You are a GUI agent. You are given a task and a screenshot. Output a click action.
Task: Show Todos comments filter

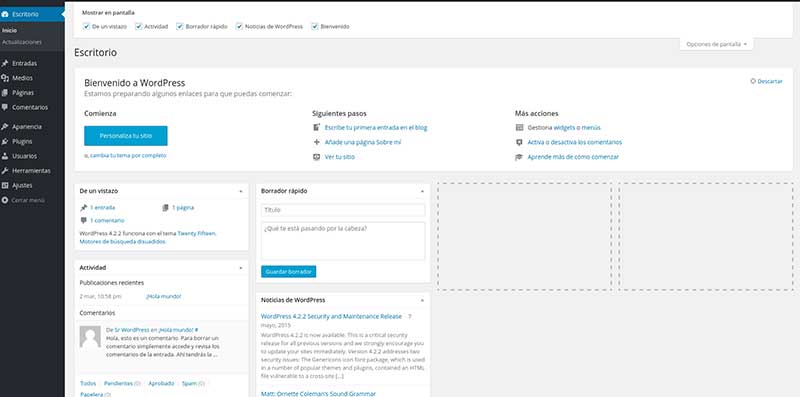[x=88, y=383]
